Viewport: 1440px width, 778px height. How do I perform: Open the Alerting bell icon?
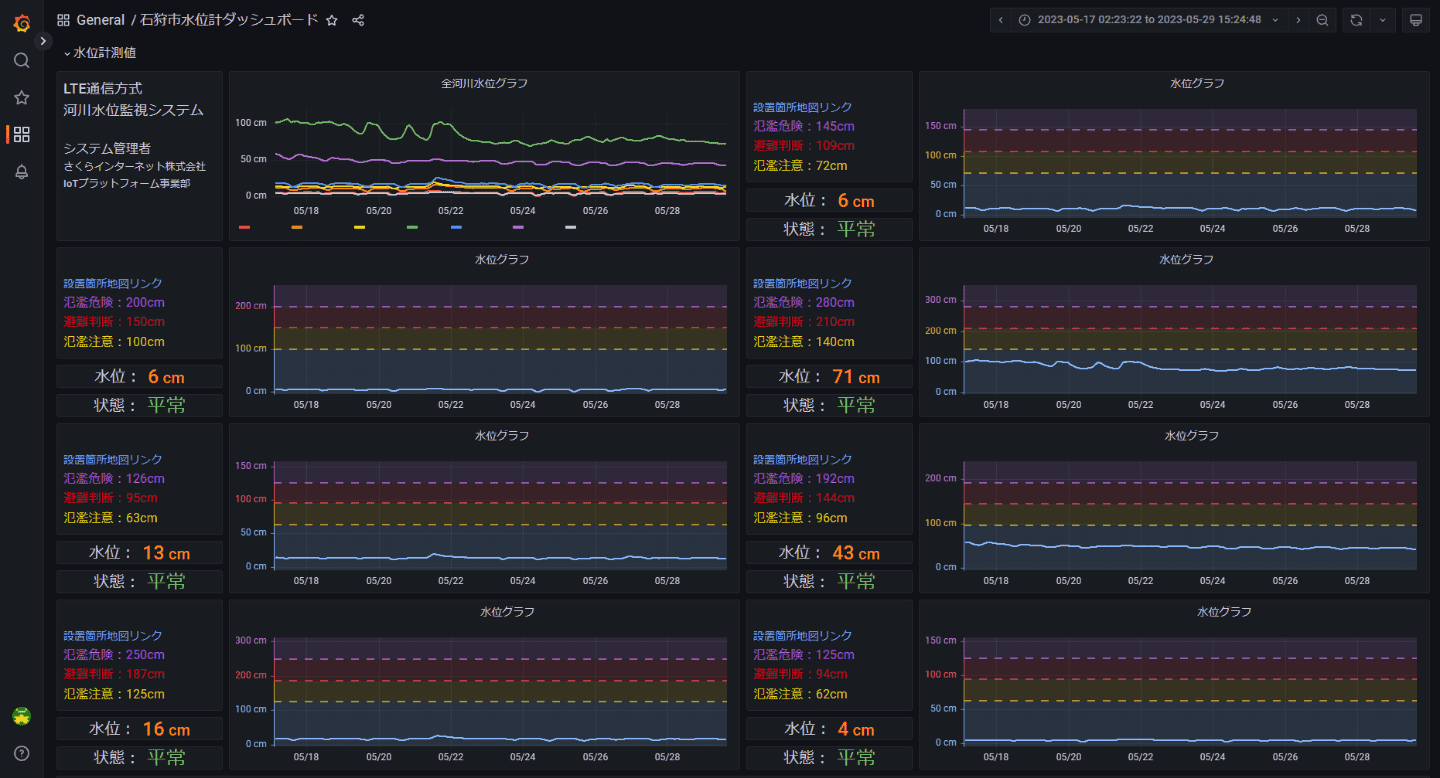(21, 172)
